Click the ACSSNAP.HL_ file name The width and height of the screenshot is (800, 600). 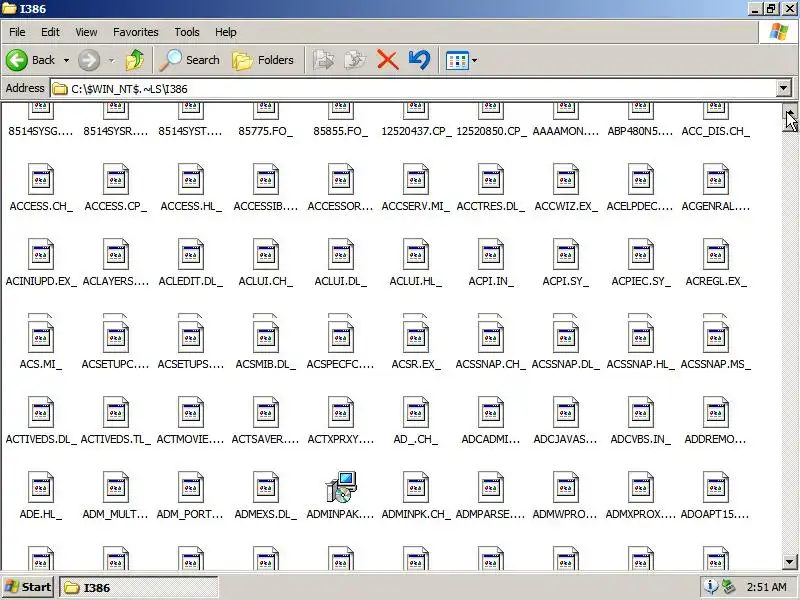641,364
